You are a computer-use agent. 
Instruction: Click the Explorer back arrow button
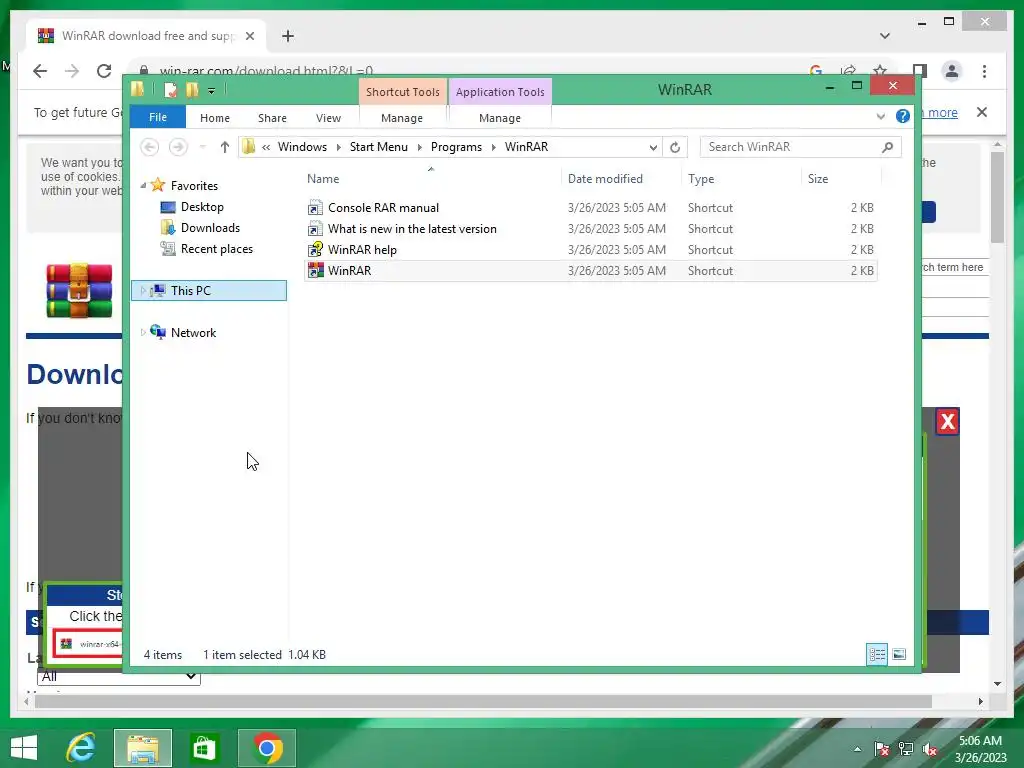(x=150, y=147)
